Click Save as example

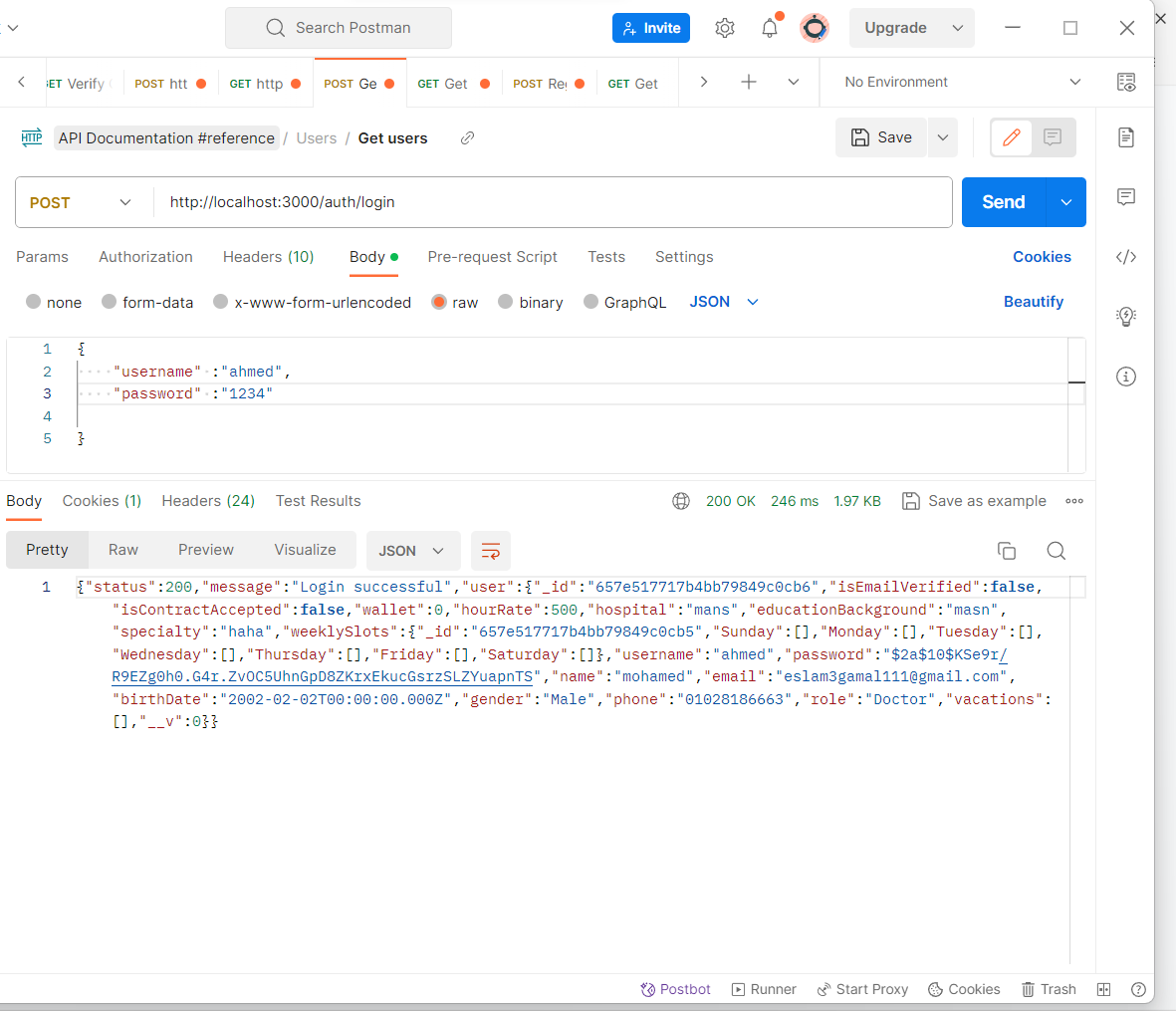point(974,501)
